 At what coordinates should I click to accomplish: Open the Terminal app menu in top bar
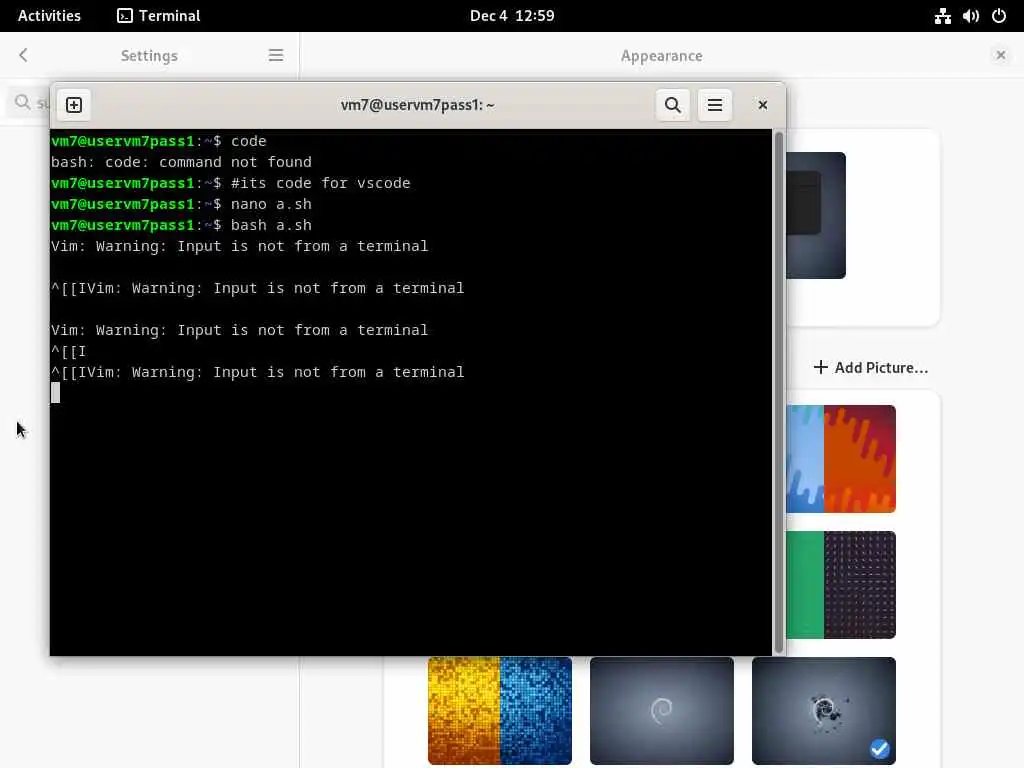tap(159, 16)
